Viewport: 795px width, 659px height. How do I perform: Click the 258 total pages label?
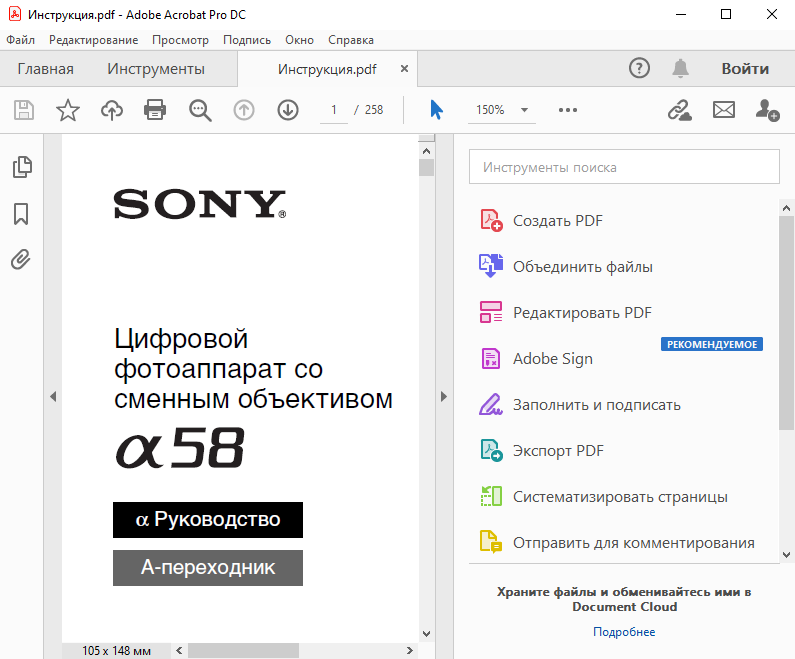374,110
